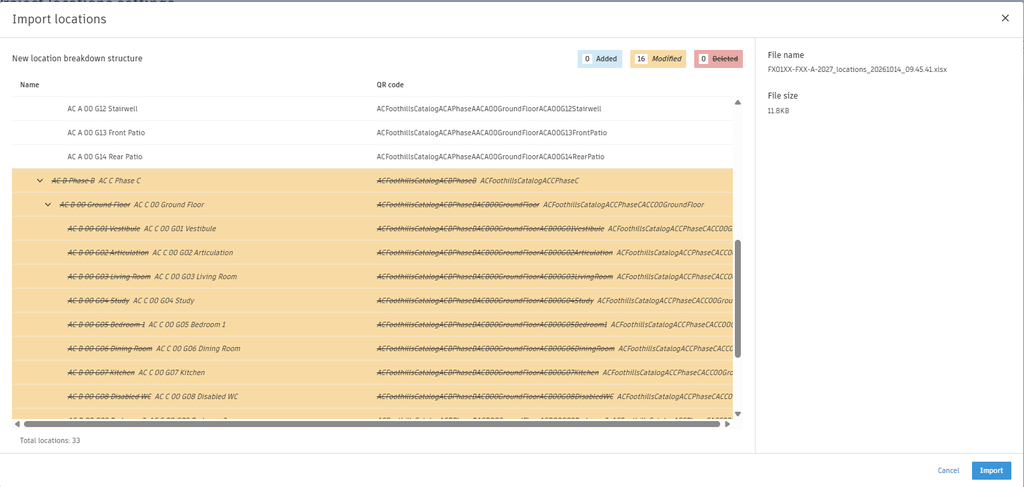Image resolution: width=1024 pixels, height=487 pixels.
Task: Collapse the AC C 00 Ground Floor row
Action: click(48, 204)
